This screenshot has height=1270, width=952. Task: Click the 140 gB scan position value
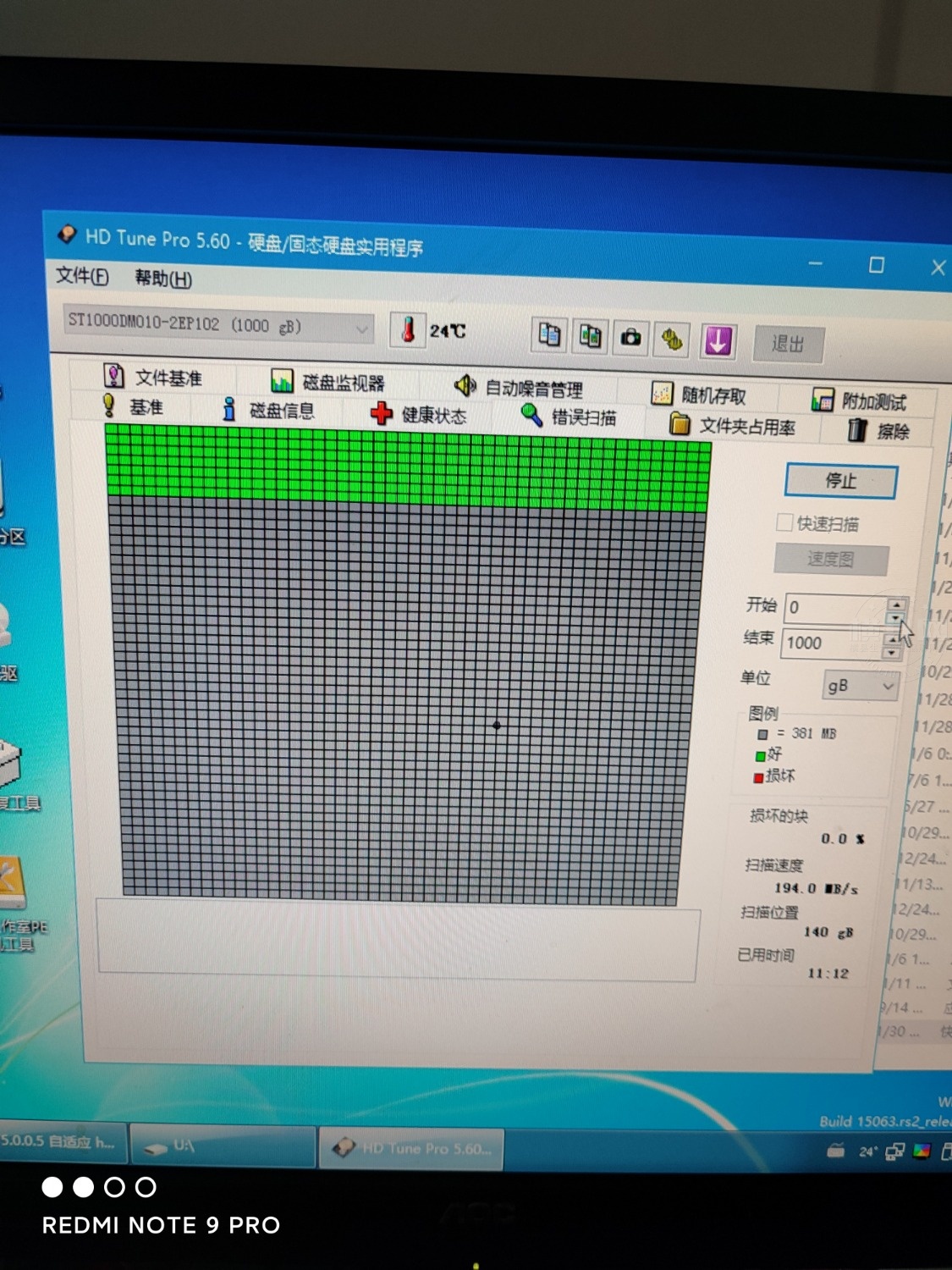pos(828,932)
